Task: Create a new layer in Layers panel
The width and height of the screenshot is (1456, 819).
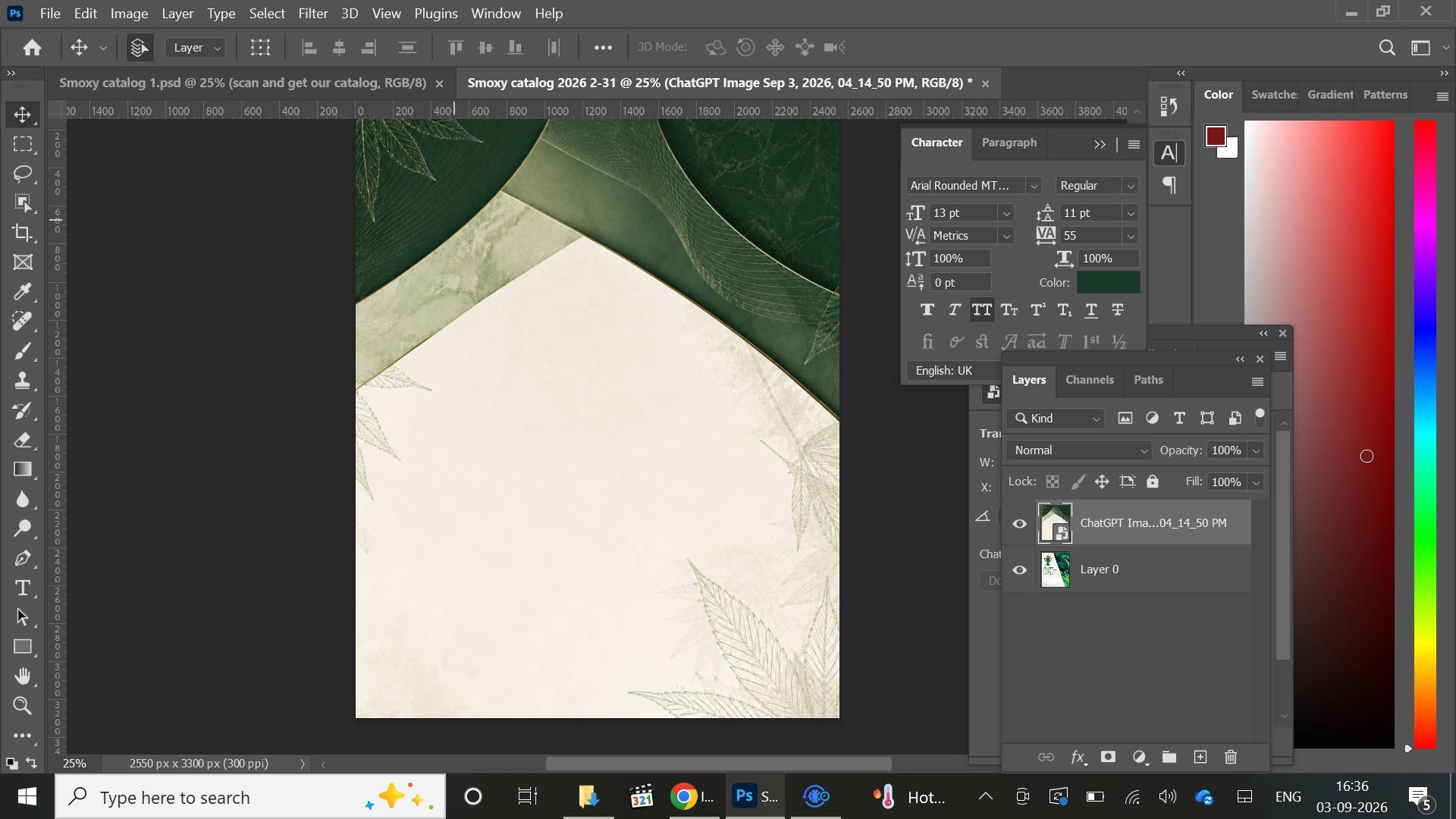Action: [x=1200, y=757]
